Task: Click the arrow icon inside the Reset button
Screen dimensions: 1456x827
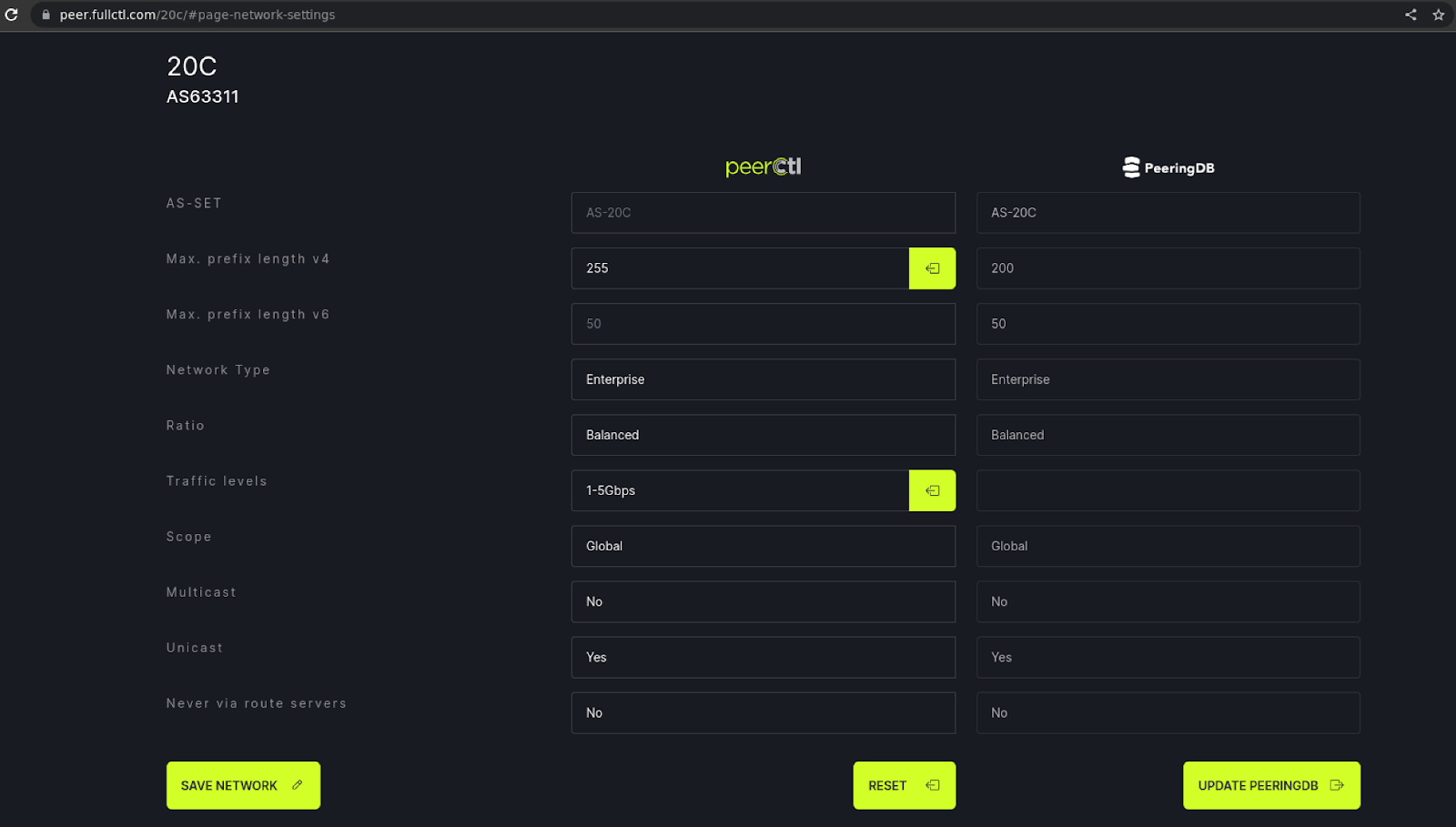Action: (x=931, y=784)
